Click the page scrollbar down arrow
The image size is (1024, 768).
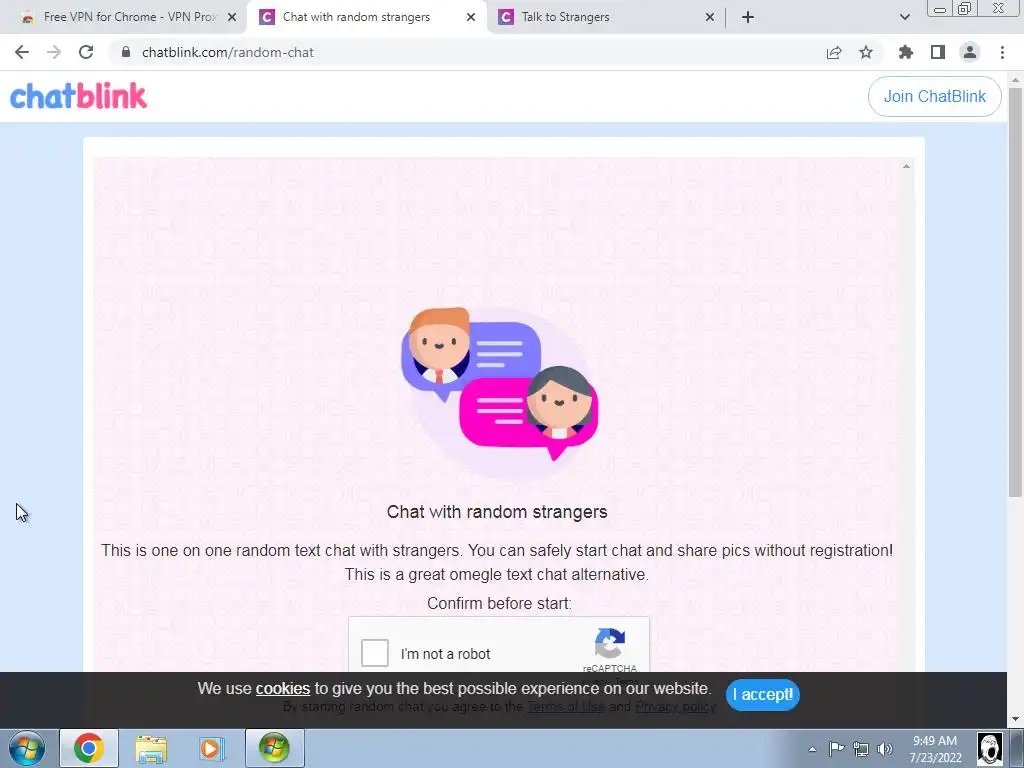[1015, 719]
